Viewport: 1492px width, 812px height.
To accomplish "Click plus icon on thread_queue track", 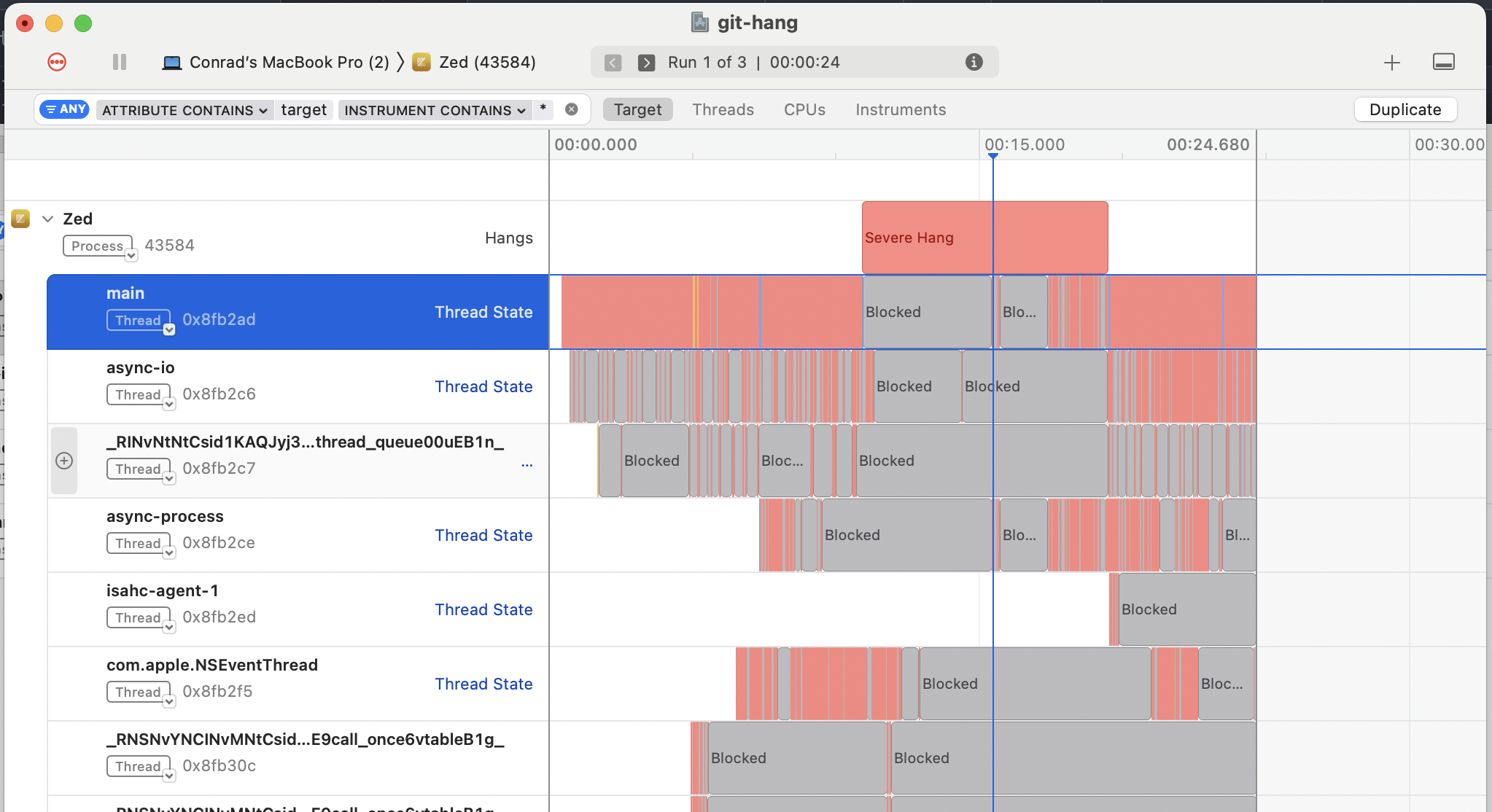I will point(64,461).
